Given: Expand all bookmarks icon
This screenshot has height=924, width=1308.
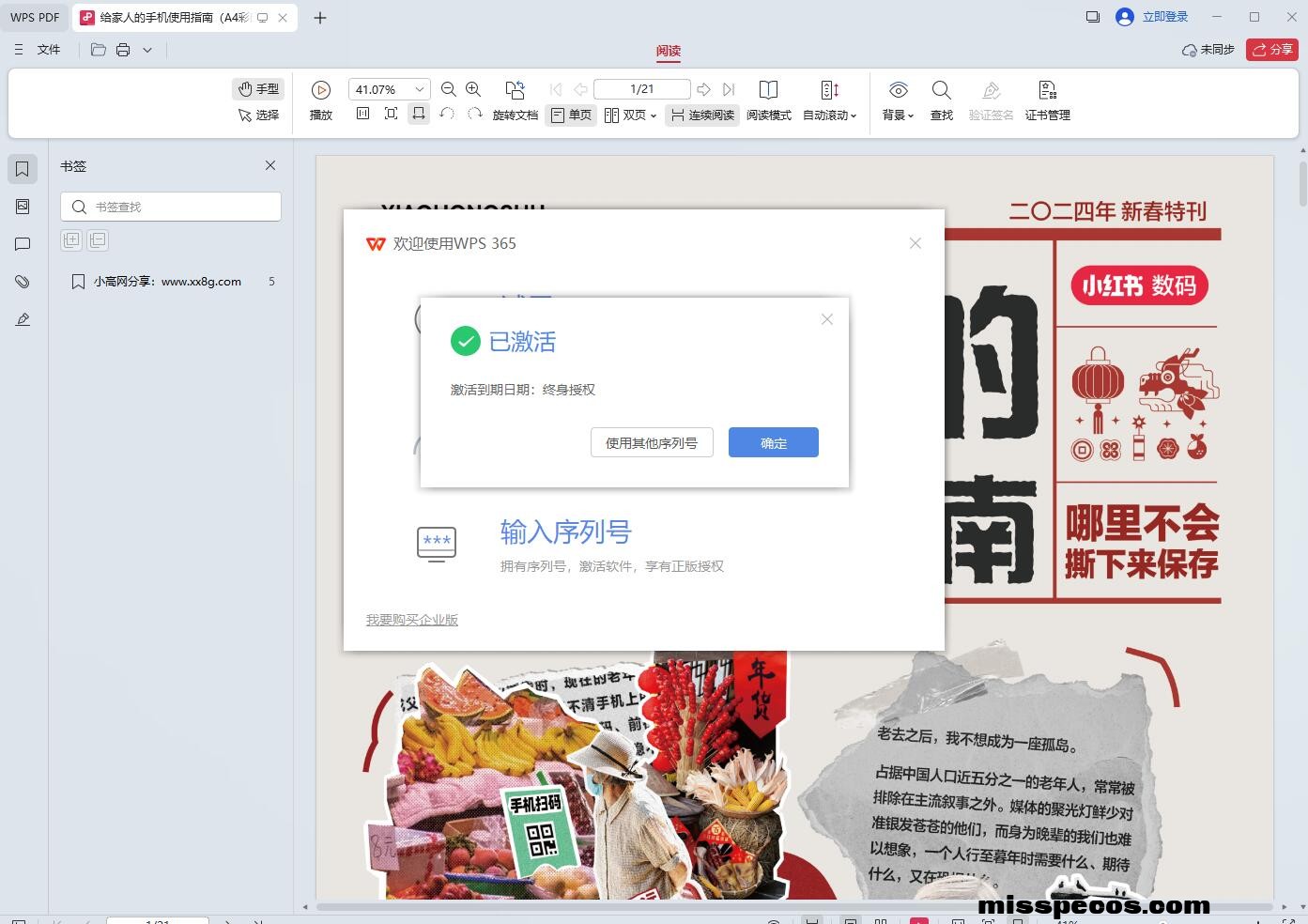Looking at the screenshot, I should click(x=71, y=239).
